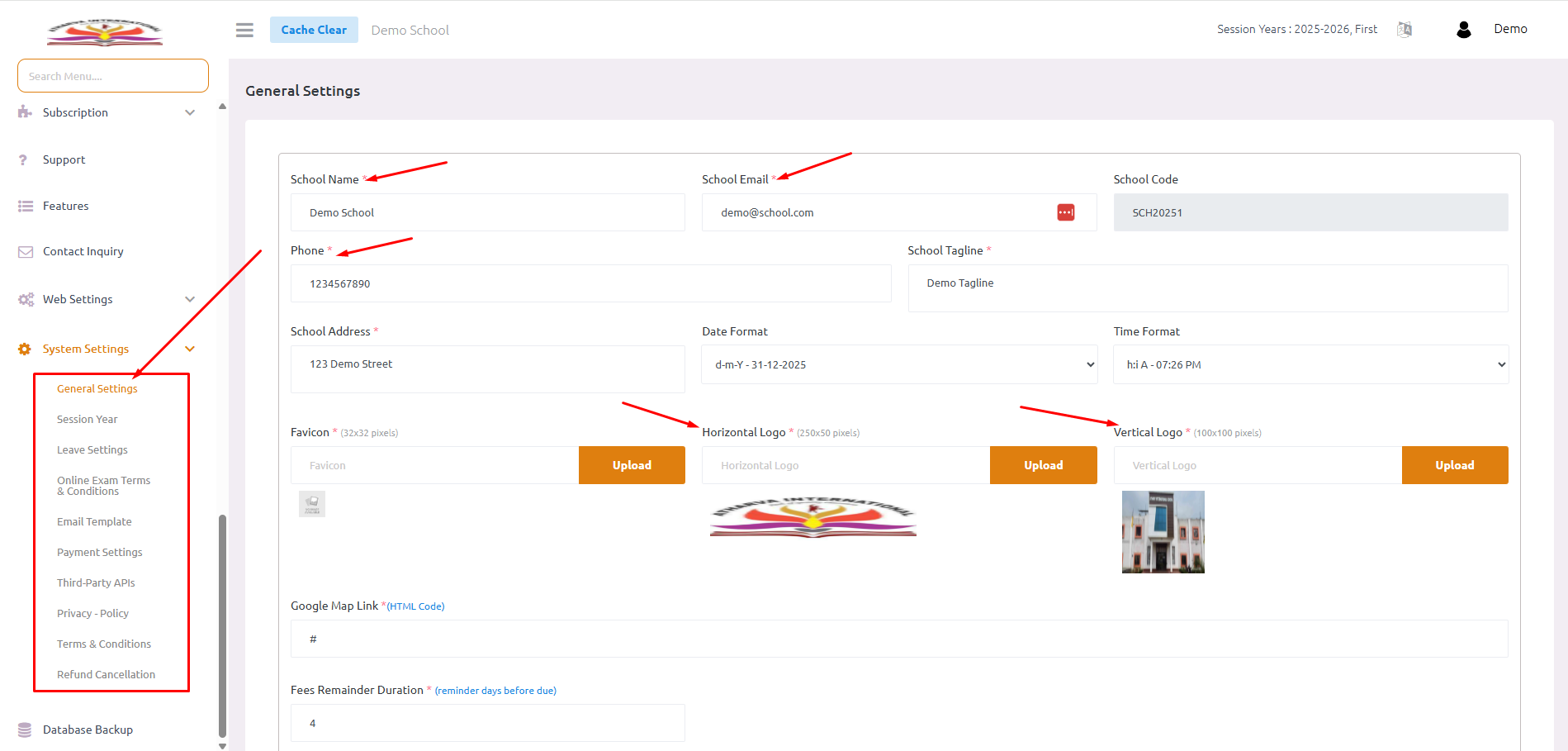Expand the Web Settings section
The height and width of the screenshot is (751, 1568).
(78, 299)
